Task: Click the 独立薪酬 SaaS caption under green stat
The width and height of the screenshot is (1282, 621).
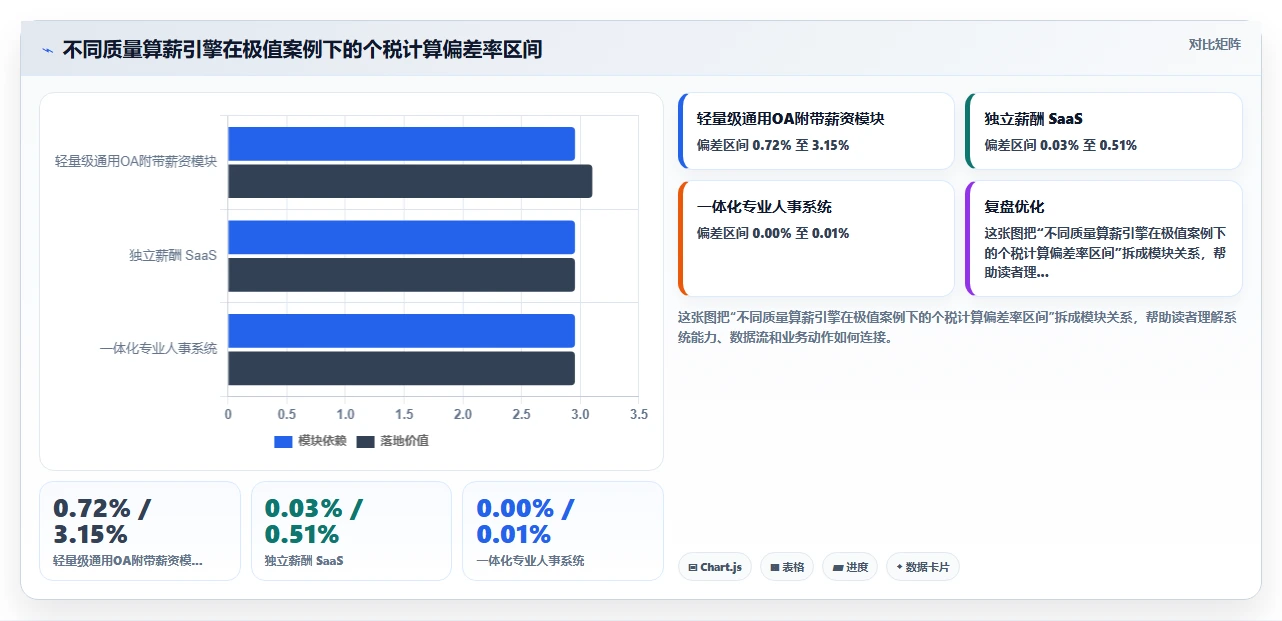Action: (304, 561)
